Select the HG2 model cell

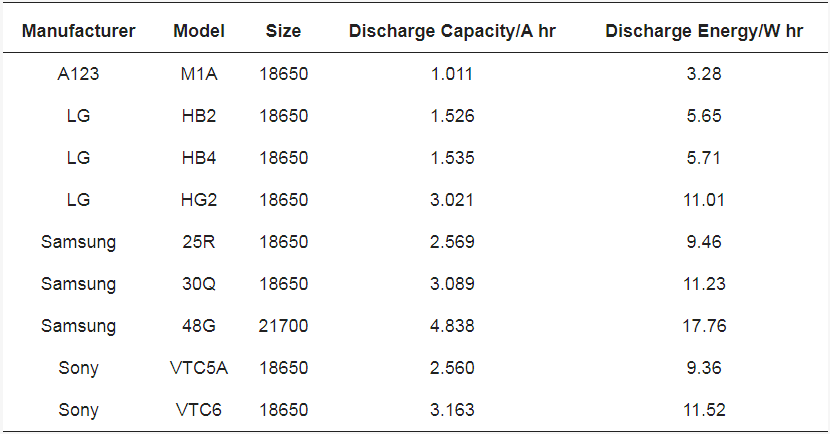coord(199,200)
